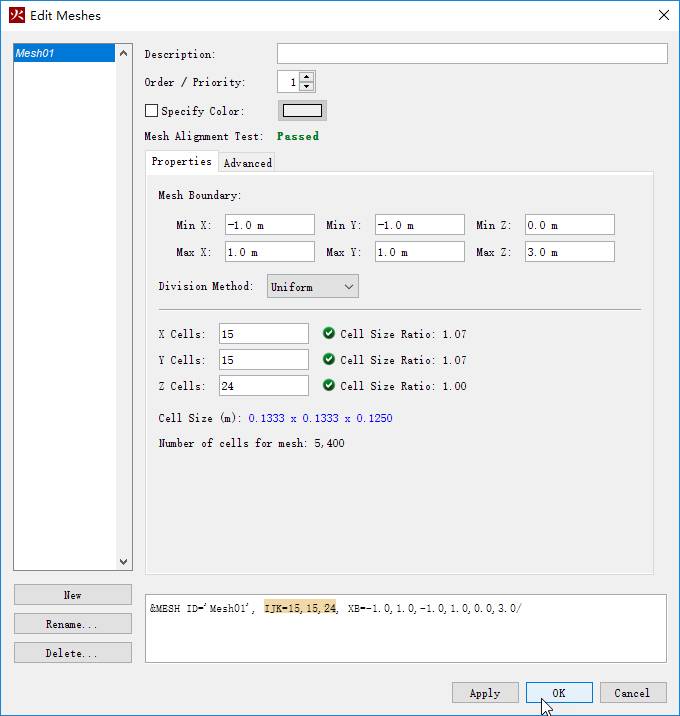
Task: Open the mesh color swatch picker
Action: pyautogui.click(x=302, y=111)
